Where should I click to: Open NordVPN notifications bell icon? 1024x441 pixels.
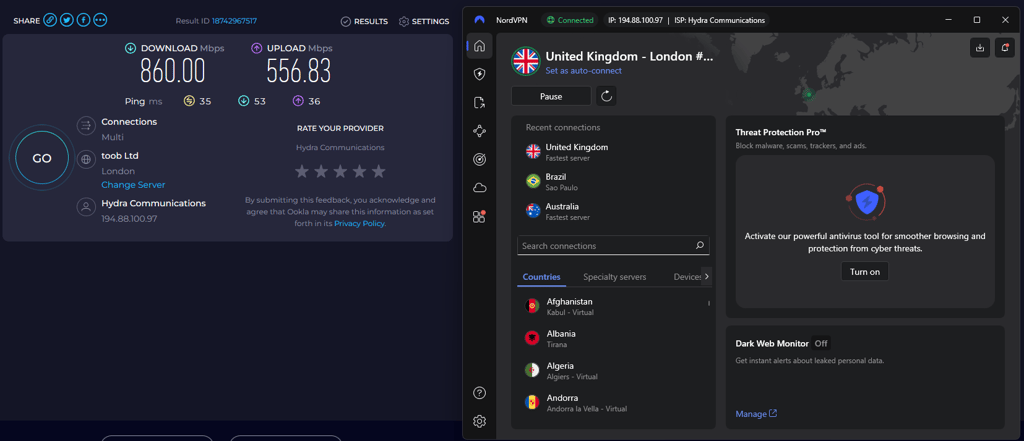click(x=1004, y=48)
